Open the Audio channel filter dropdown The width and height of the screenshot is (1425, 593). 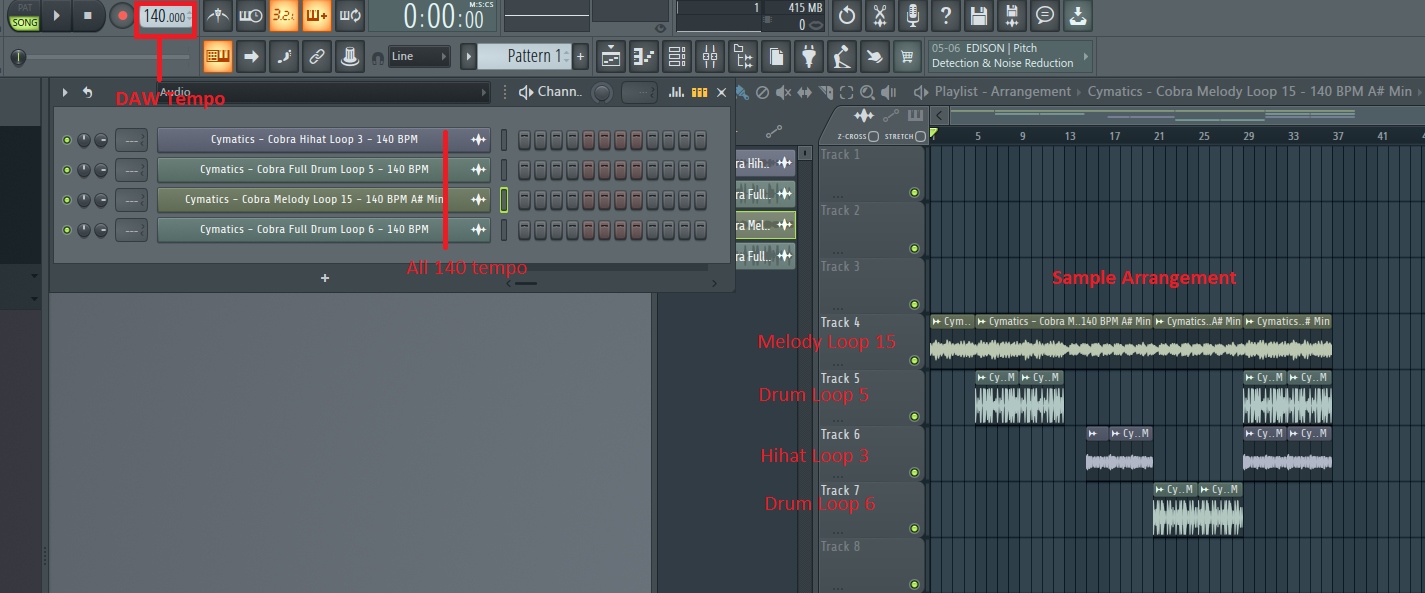(322, 92)
